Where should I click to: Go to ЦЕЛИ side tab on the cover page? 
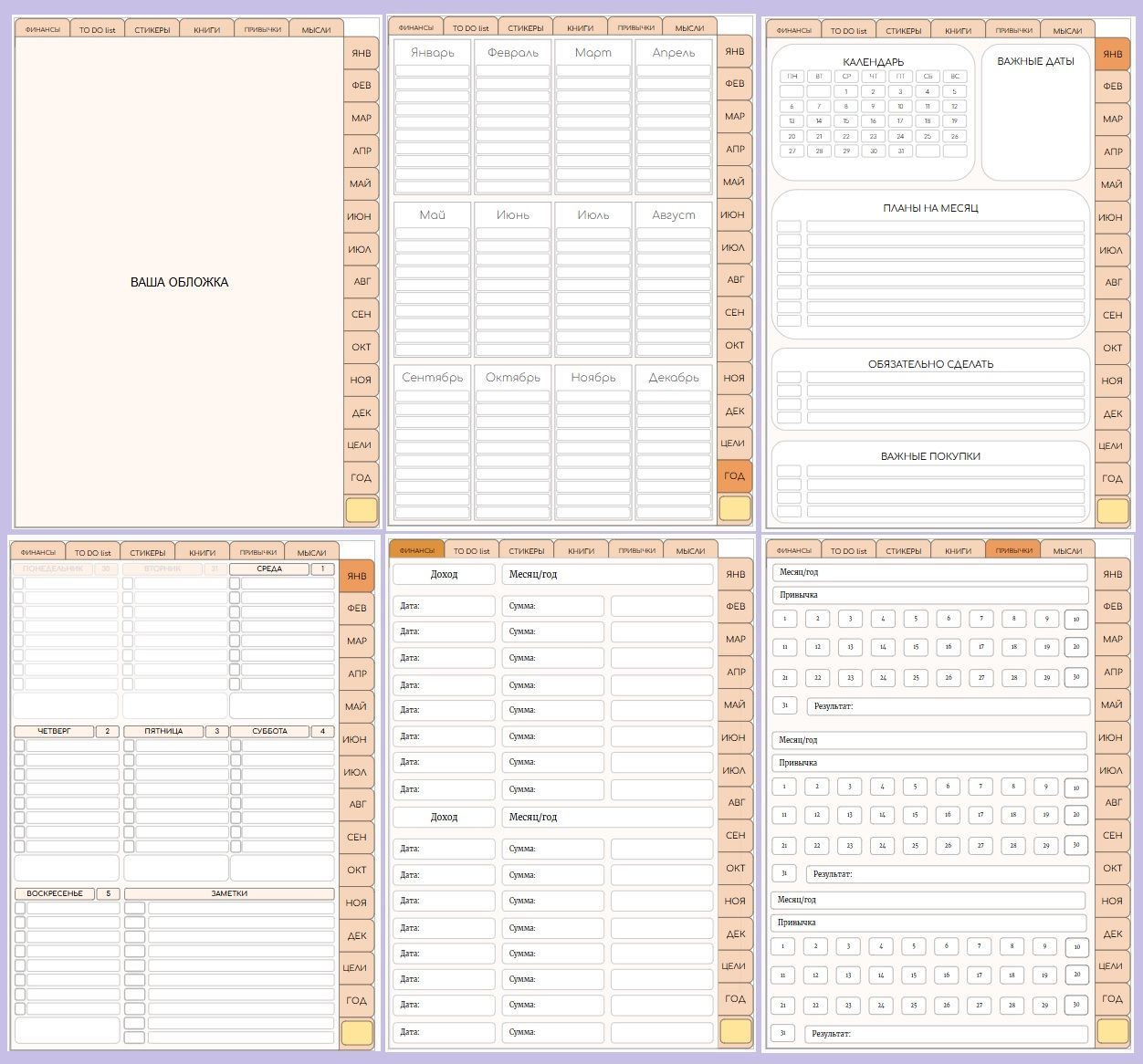361,445
